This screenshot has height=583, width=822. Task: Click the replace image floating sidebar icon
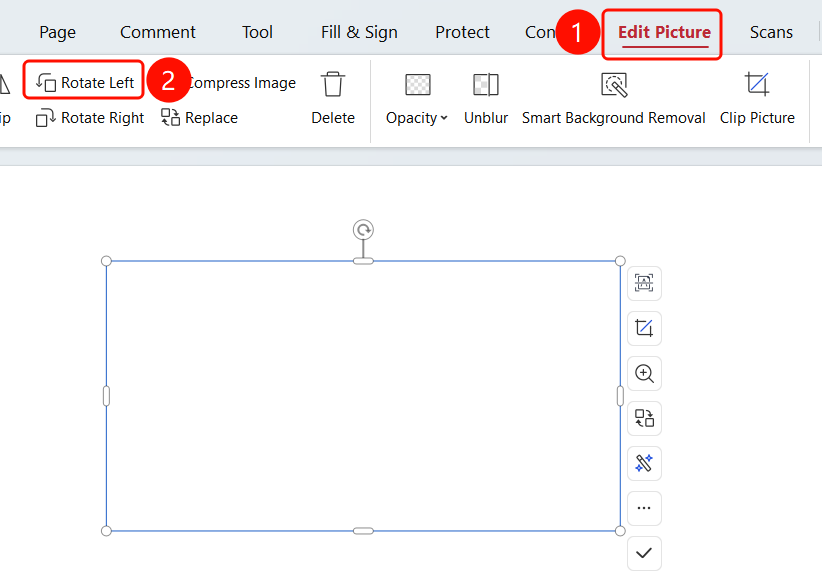(644, 418)
